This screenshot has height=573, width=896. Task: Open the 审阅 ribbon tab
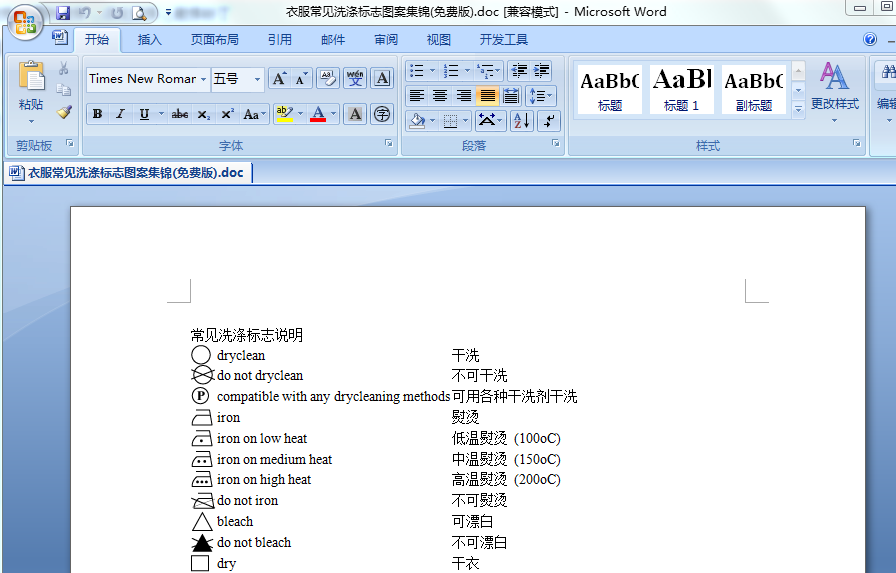click(x=386, y=39)
